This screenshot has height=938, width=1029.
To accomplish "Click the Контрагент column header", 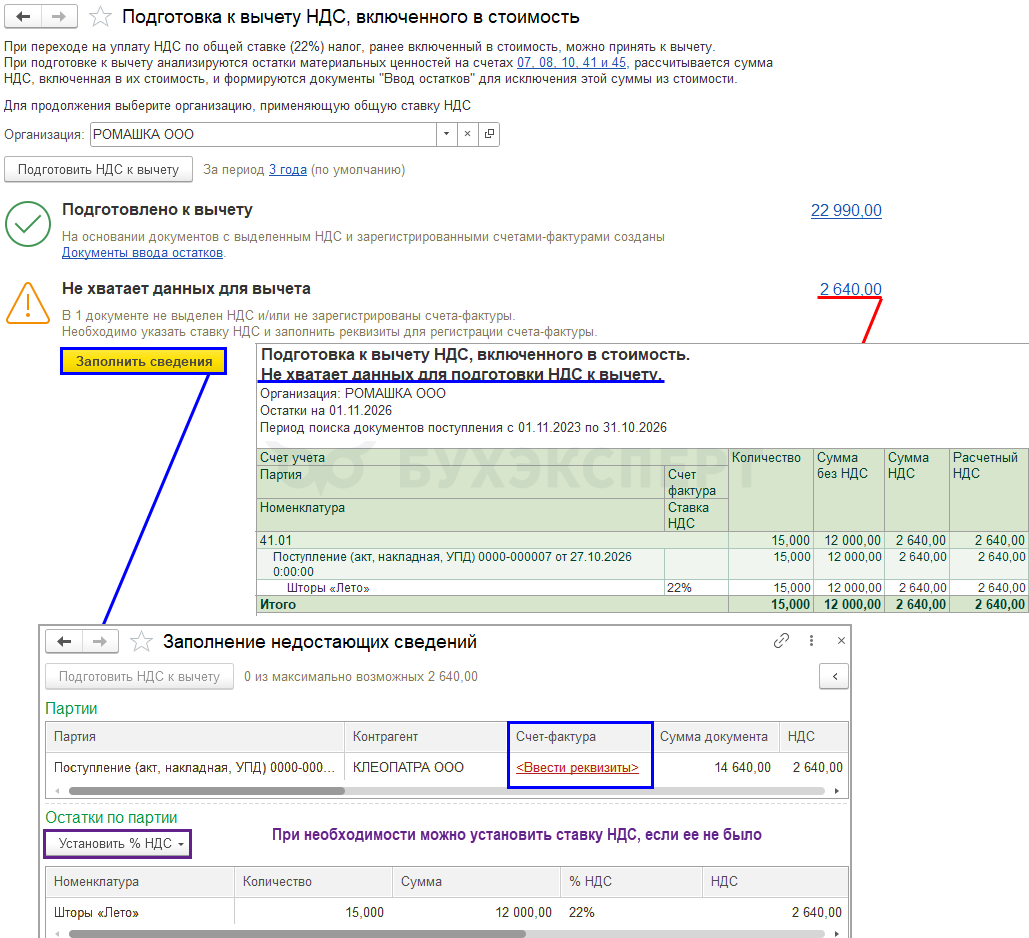I will (426, 736).
